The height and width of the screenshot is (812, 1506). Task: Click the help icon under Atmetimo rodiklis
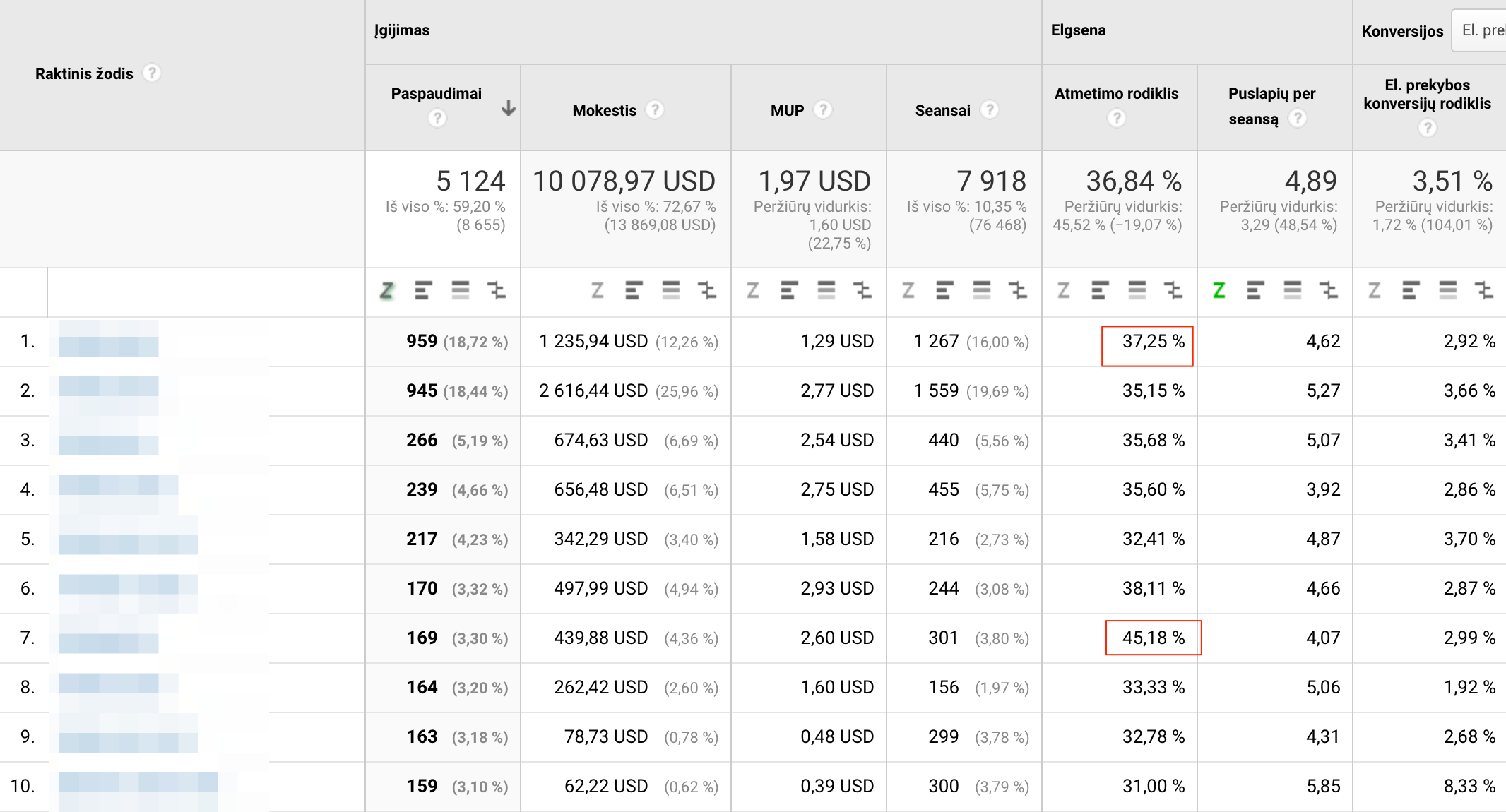click(x=1116, y=118)
